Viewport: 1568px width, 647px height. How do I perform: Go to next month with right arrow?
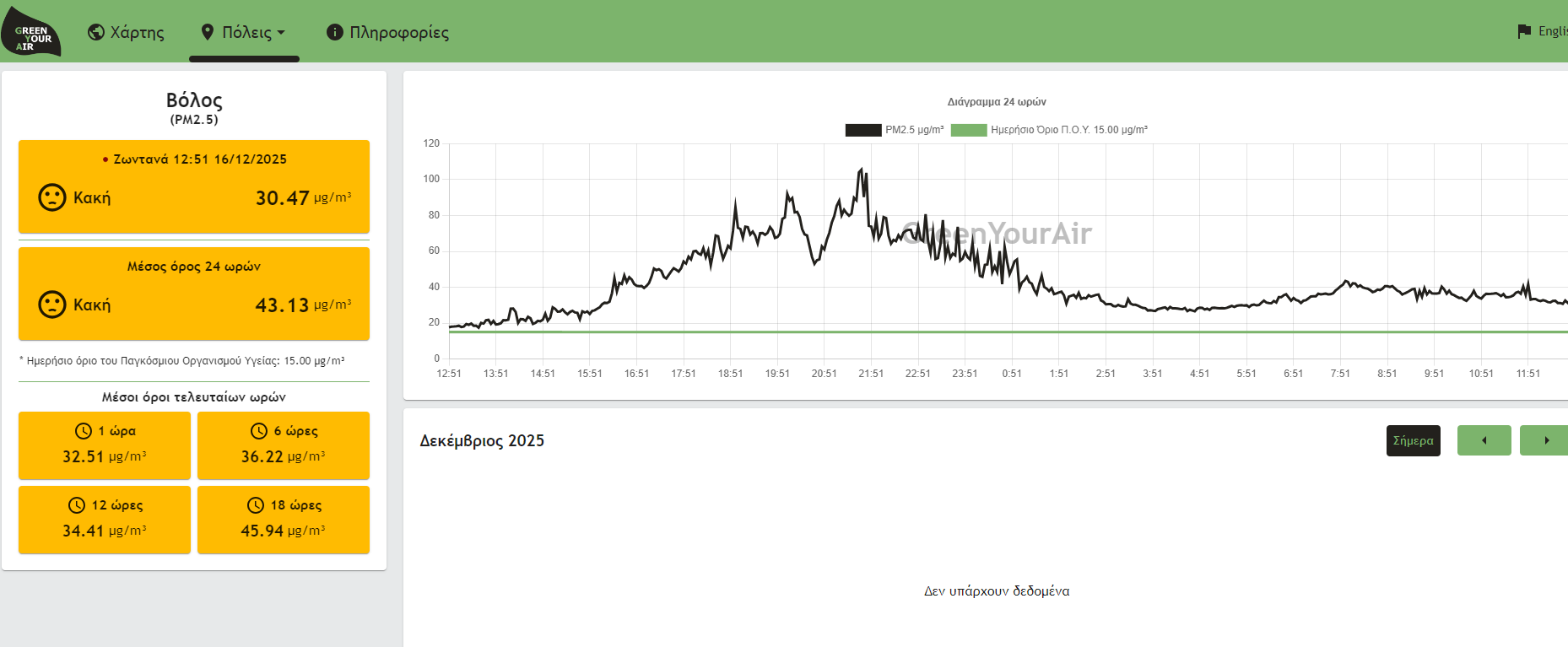[1545, 440]
